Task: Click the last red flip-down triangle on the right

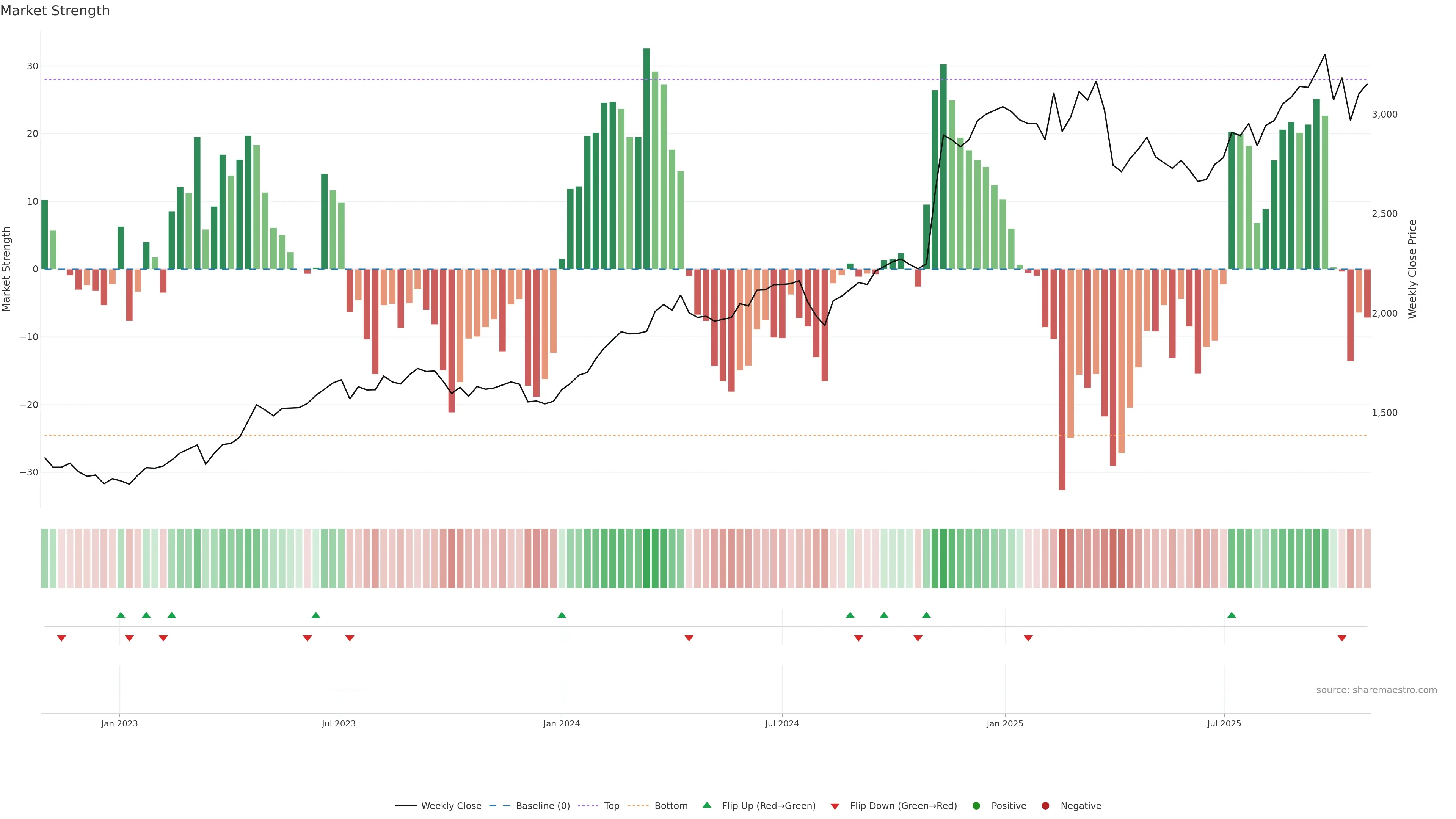Action: click(1342, 638)
